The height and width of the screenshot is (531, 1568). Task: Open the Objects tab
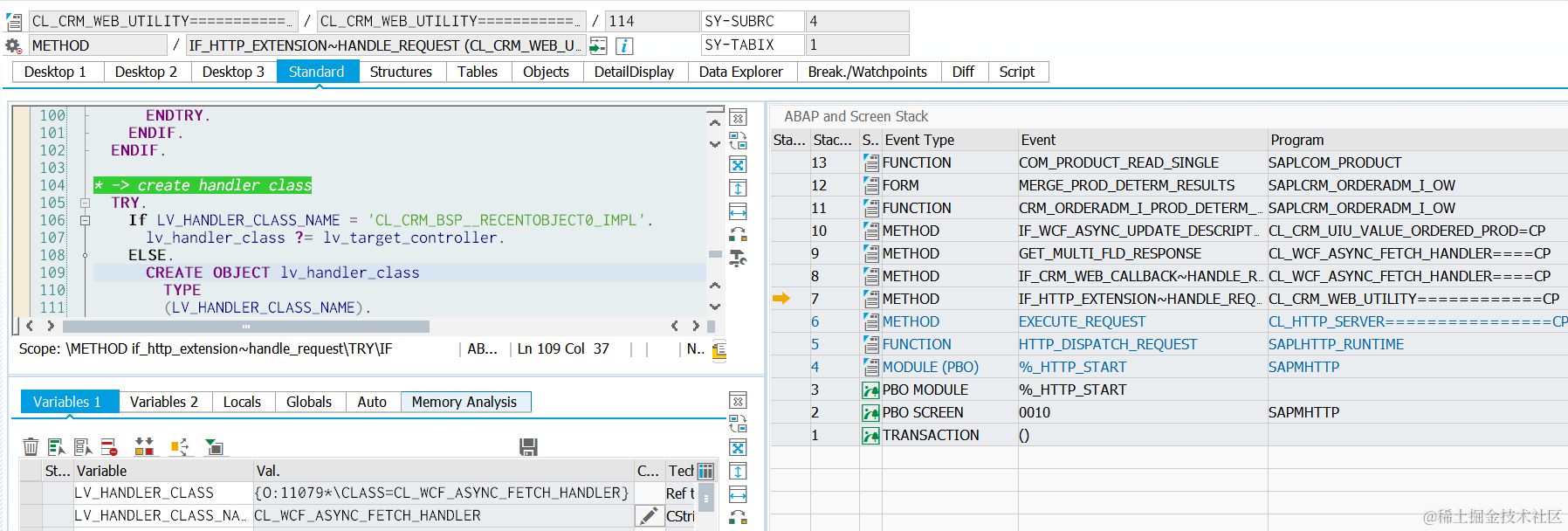click(x=546, y=72)
